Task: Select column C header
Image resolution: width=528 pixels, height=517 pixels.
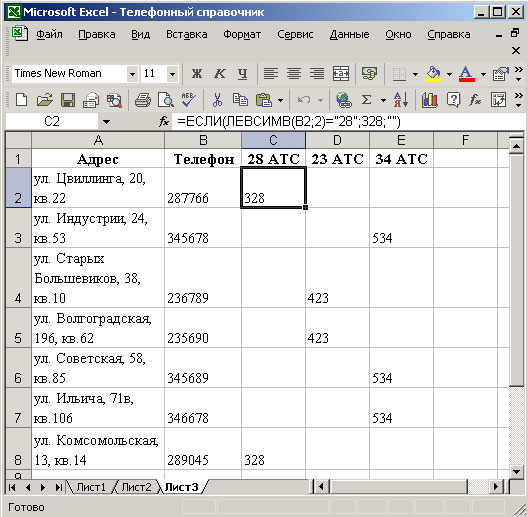Action: tap(273, 140)
